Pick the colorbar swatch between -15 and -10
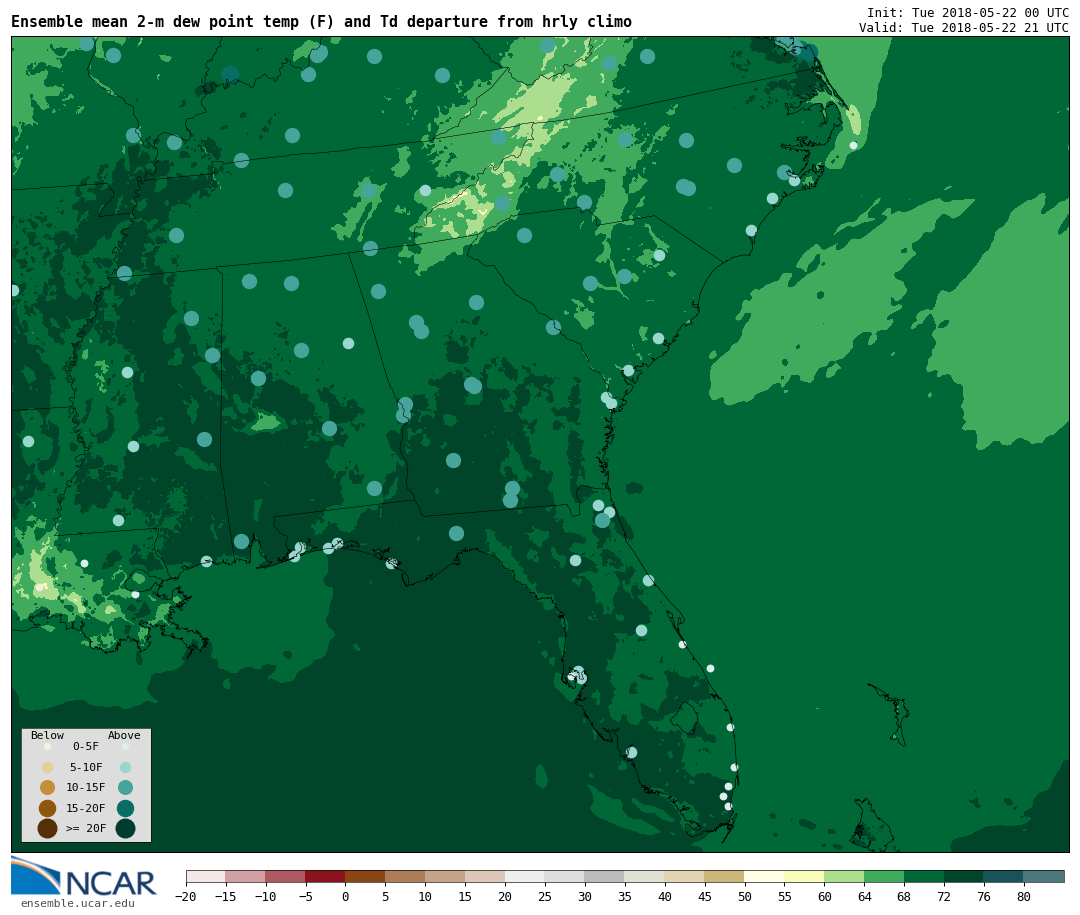This screenshot has height=915, width=1080. pos(246,876)
